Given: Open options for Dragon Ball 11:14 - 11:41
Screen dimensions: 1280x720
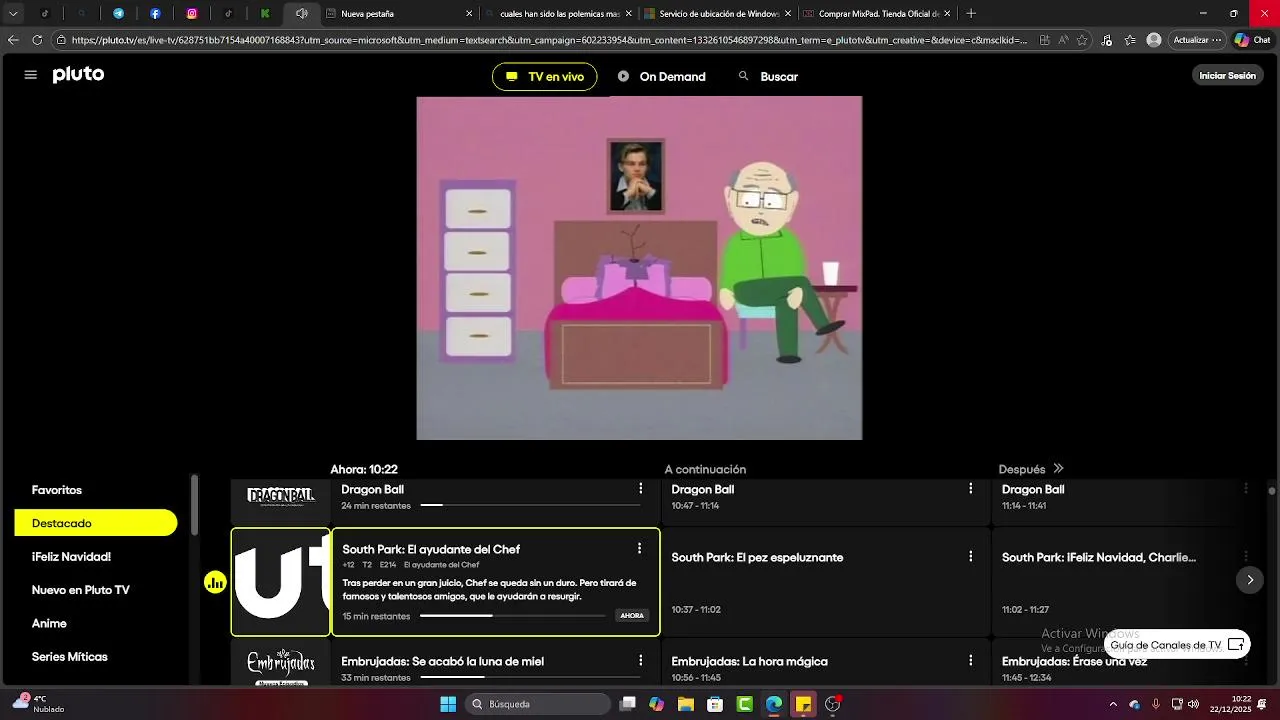Looking at the screenshot, I should (x=1246, y=489).
